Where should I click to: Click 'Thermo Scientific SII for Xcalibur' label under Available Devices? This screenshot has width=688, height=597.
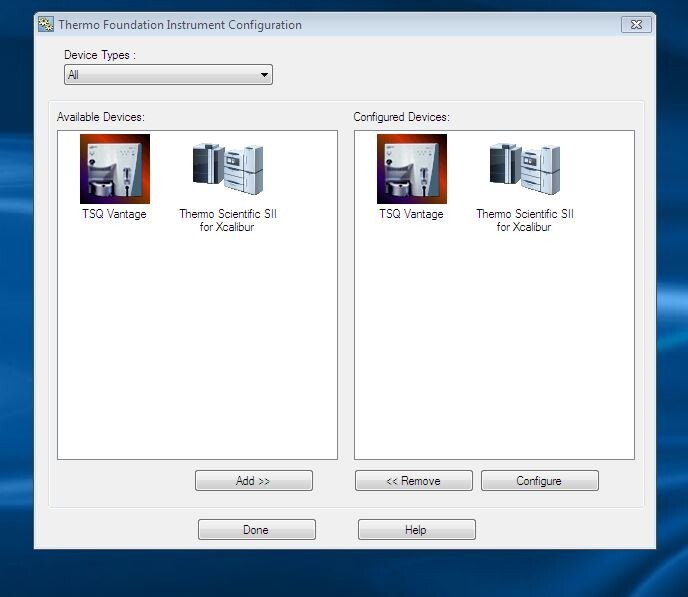[x=228, y=220]
